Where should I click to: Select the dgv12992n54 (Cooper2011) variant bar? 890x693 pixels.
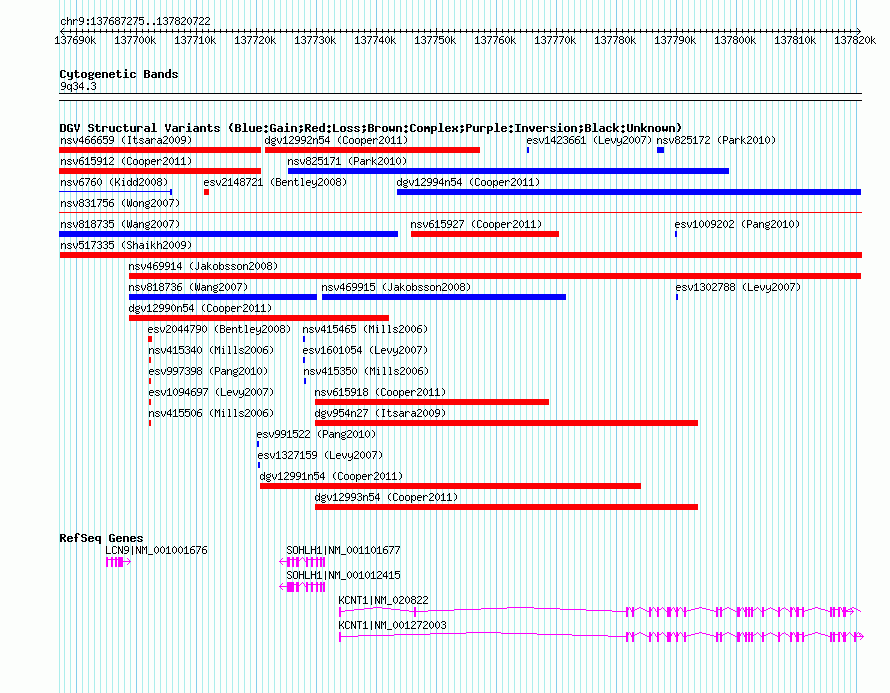pyautogui.click(x=372, y=150)
